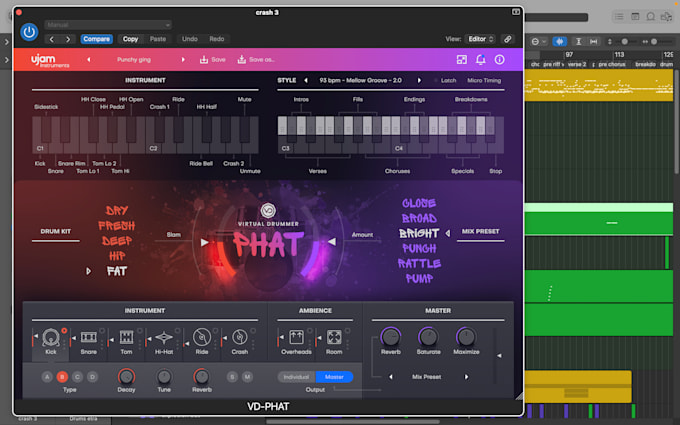The height and width of the screenshot is (425, 680).
Task: Click the Paste button
Action: [158, 39]
